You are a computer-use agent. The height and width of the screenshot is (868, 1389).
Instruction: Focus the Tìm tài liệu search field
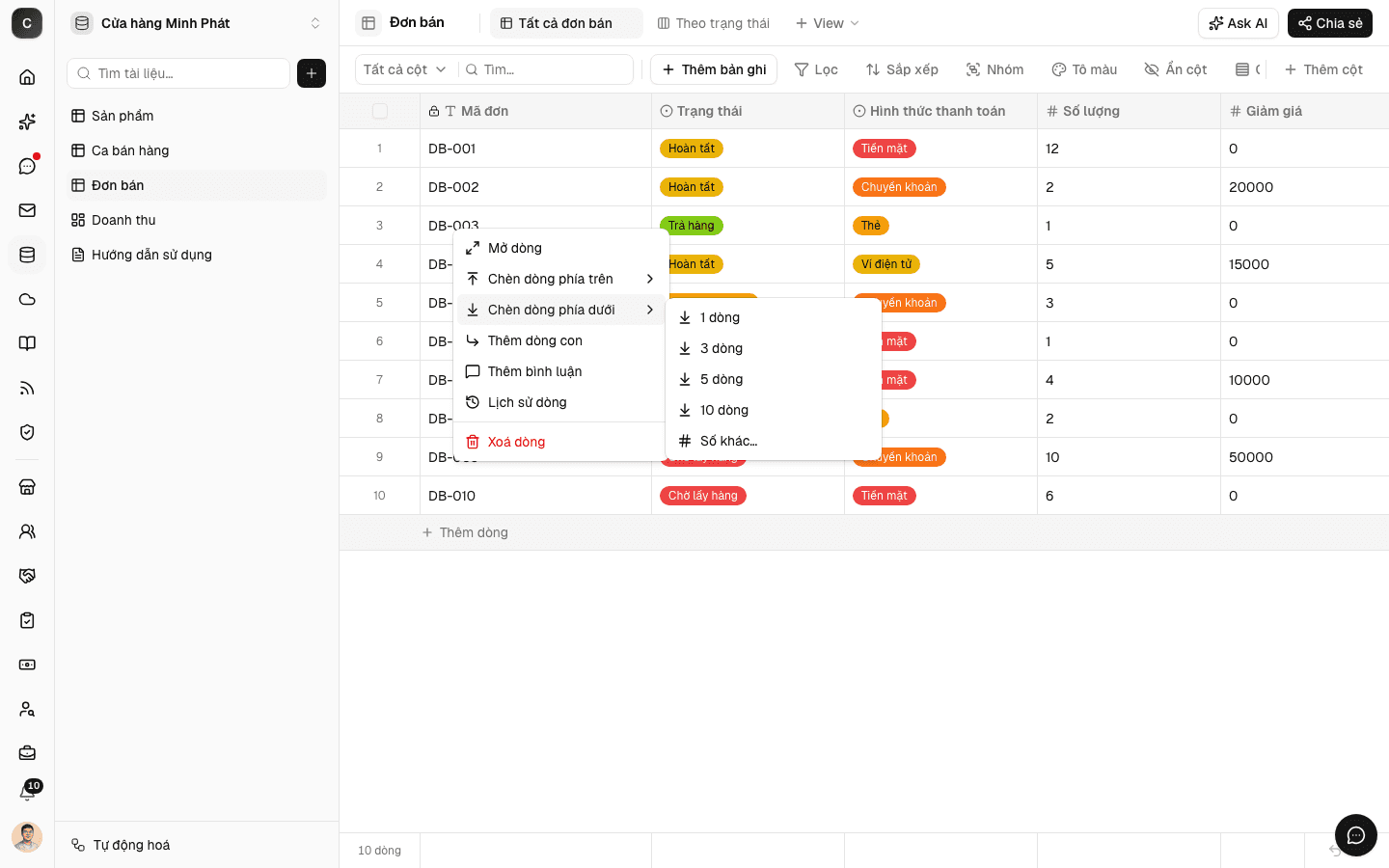(178, 73)
